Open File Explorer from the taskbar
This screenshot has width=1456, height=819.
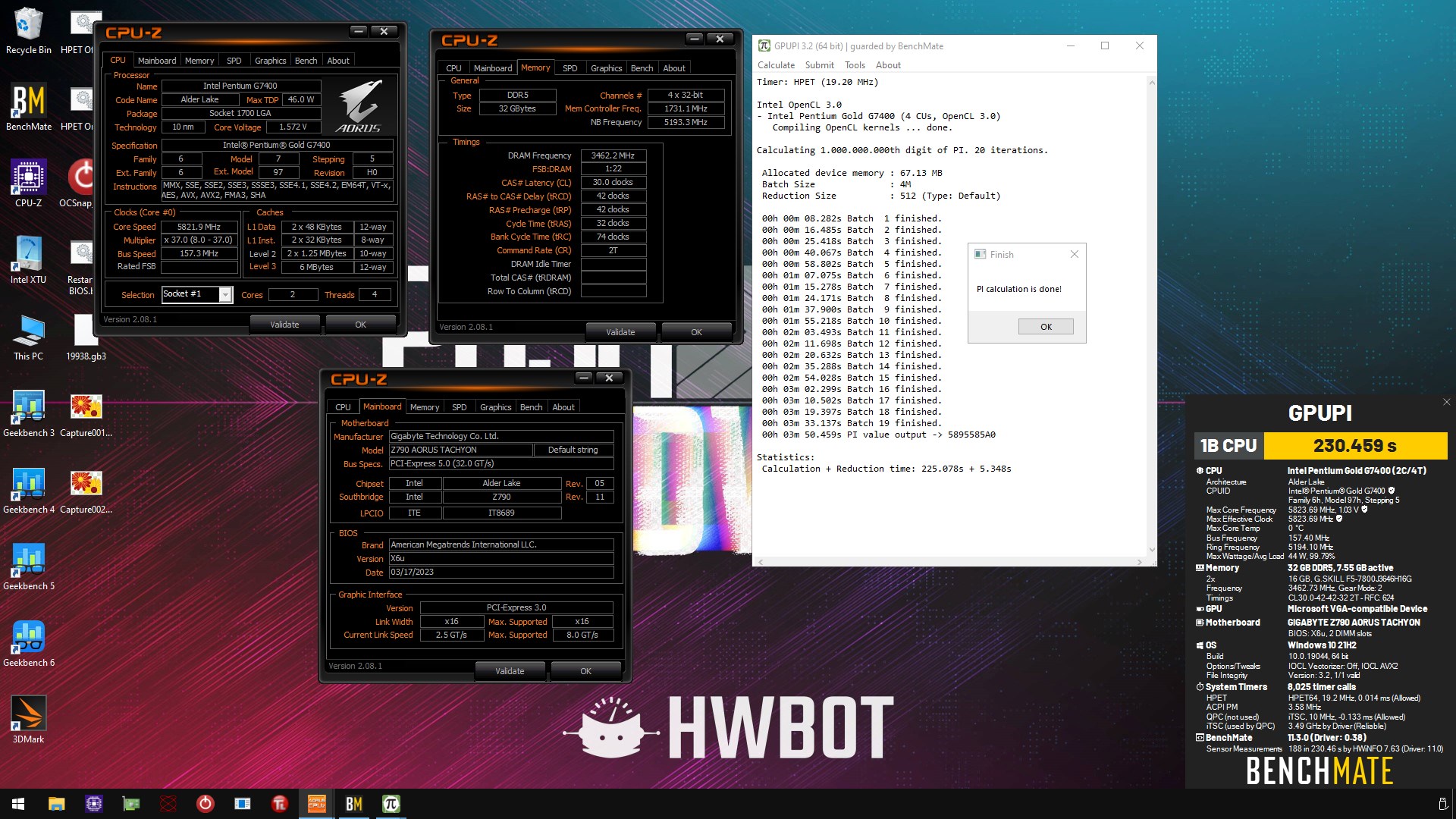[56, 804]
